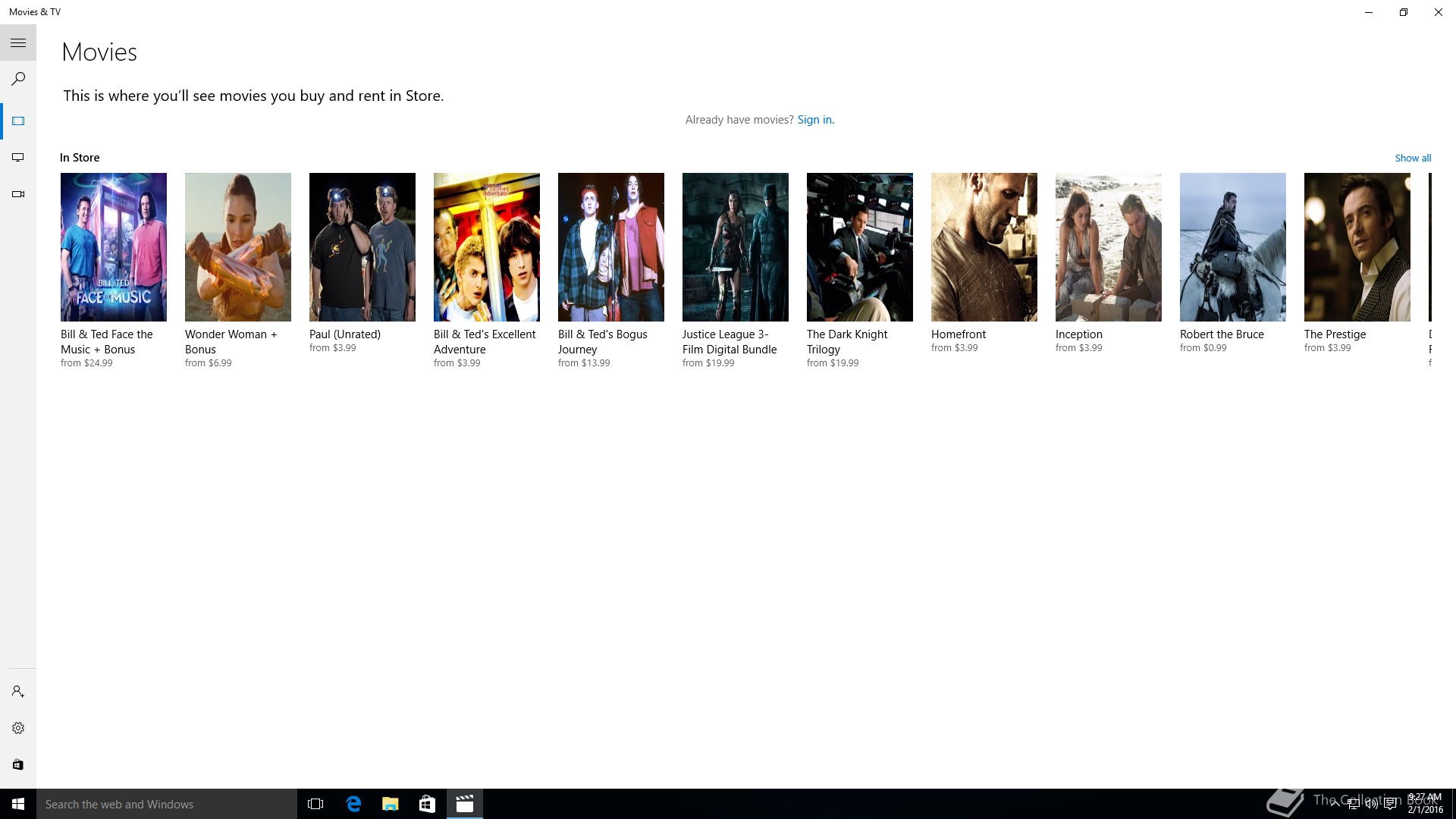
Task: Open the search magnifier in sidebar
Action: tap(18, 79)
